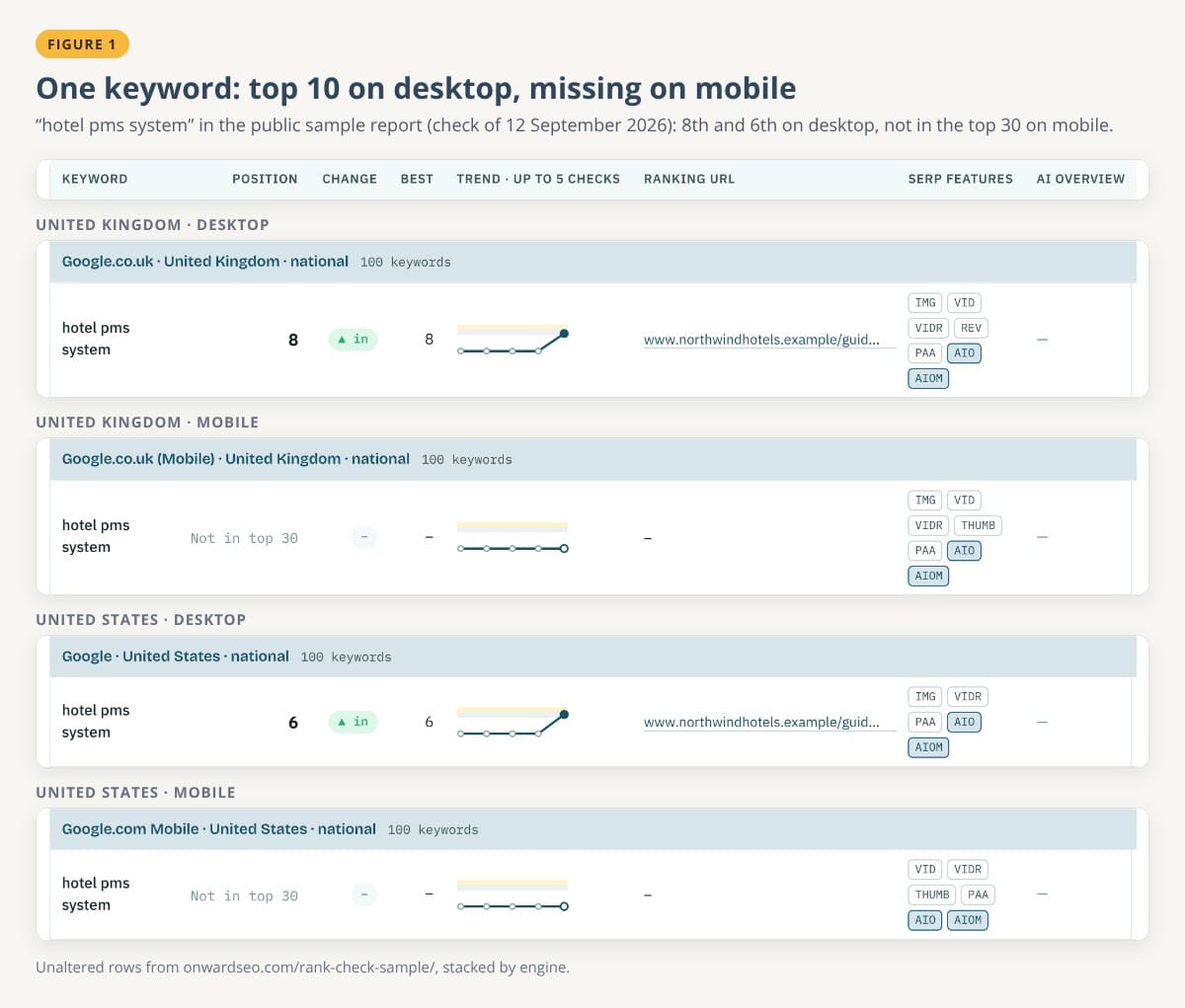1185x1008 pixels.
Task: Click the AIO badge in the UK desktop row
Action: [x=965, y=353]
